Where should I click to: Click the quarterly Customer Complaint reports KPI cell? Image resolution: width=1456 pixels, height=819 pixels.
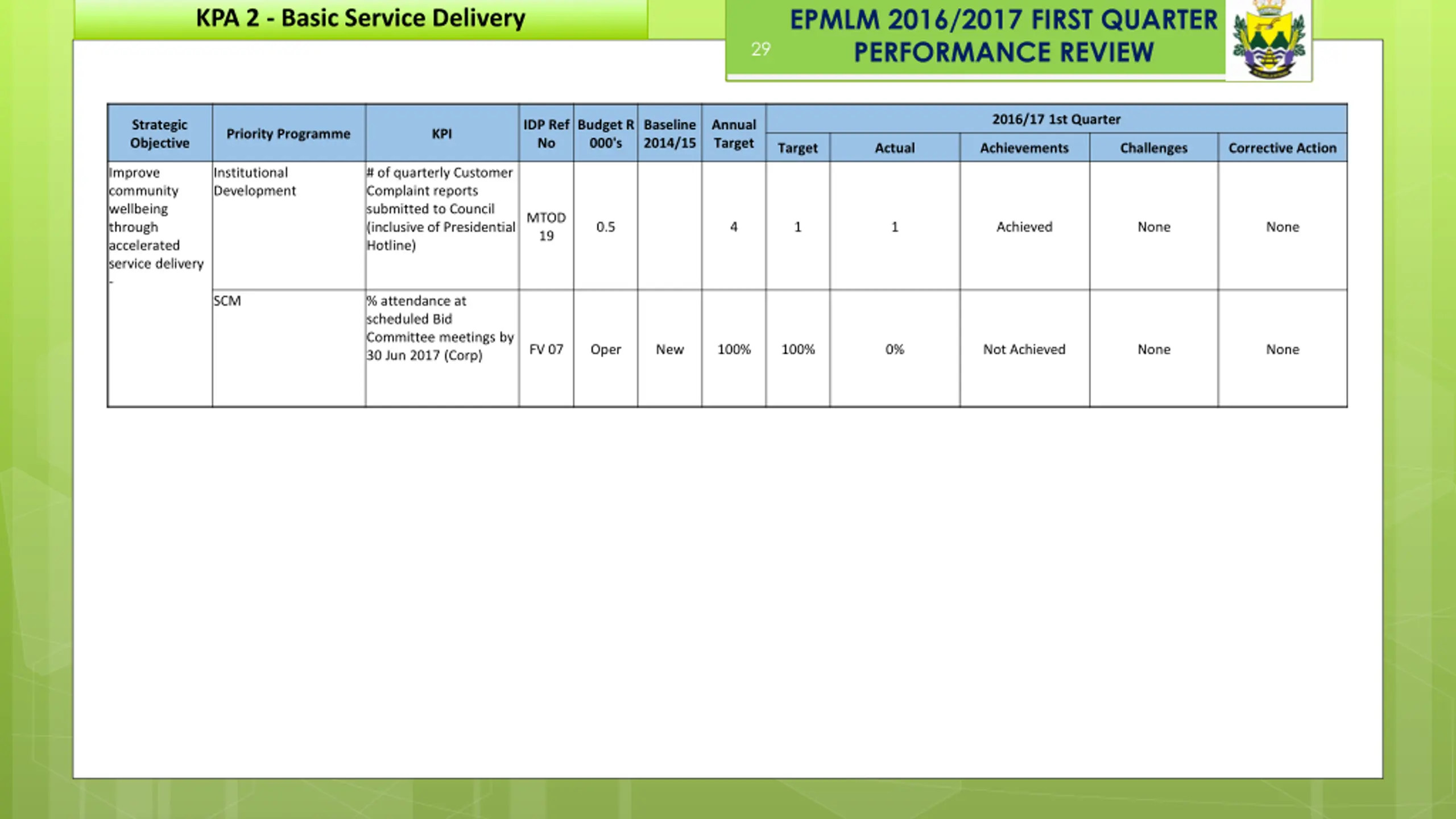pos(442,226)
